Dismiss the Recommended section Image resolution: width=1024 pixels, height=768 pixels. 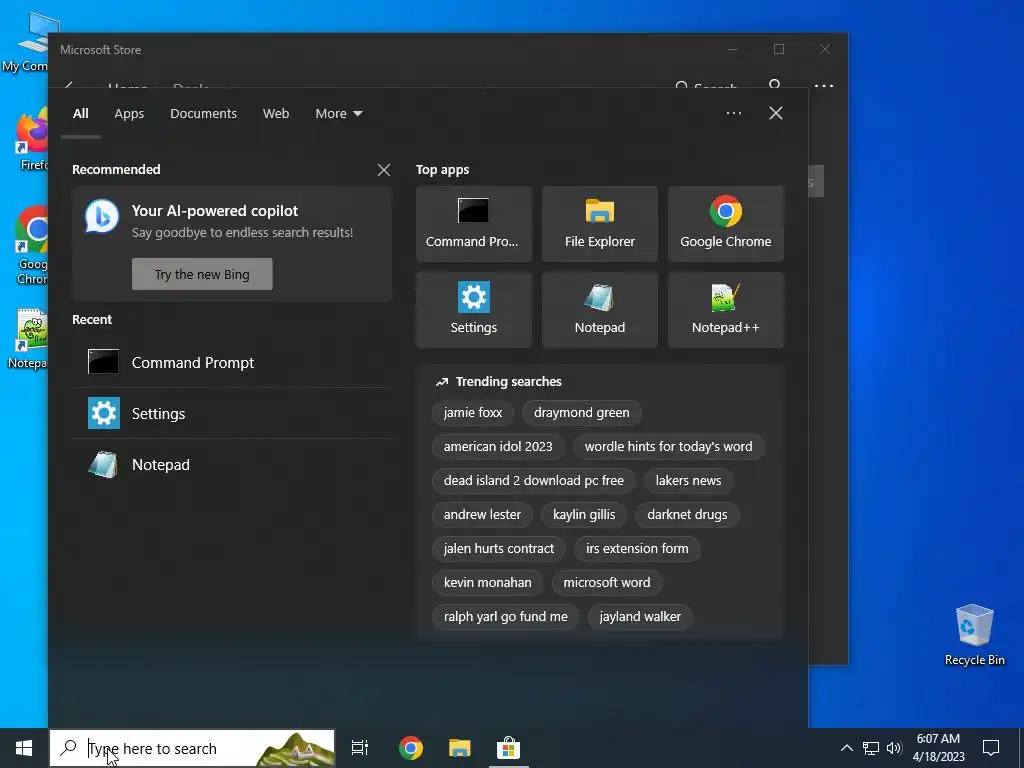click(x=384, y=170)
